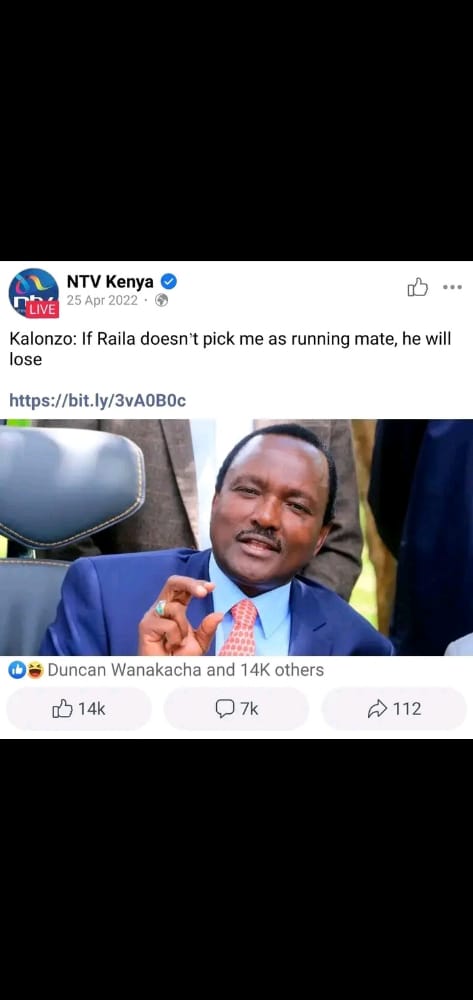Open the three-dot post options menu
473x1000 pixels.
(452, 287)
